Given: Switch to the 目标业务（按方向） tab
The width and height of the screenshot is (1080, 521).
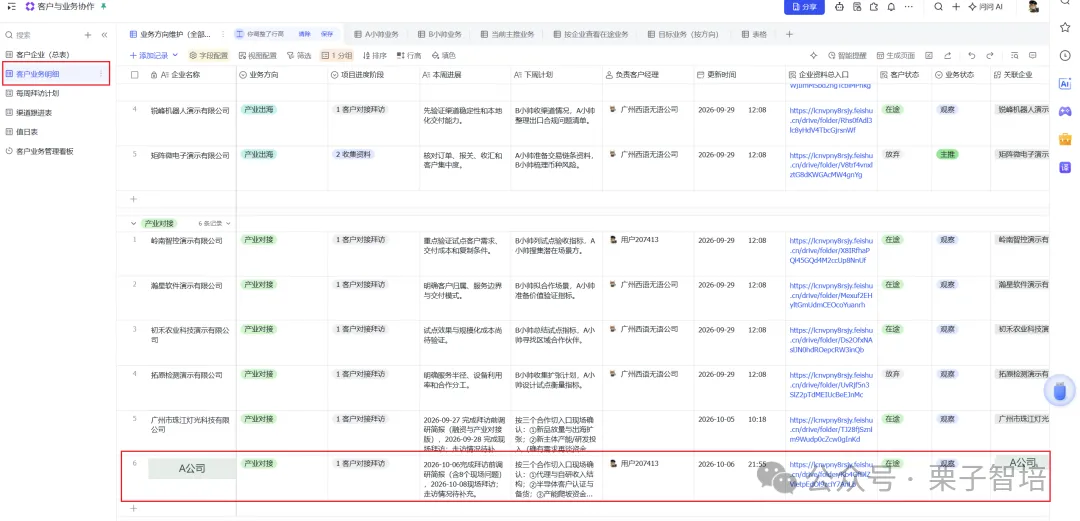Looking at the screenshot, I should tap(684, 34).
